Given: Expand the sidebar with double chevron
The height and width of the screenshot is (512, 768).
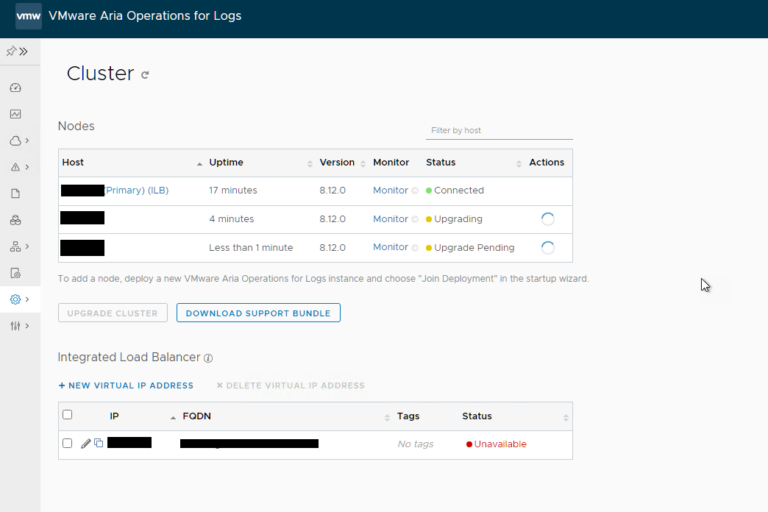Looking at the screenshot, I should pos(24,51).
